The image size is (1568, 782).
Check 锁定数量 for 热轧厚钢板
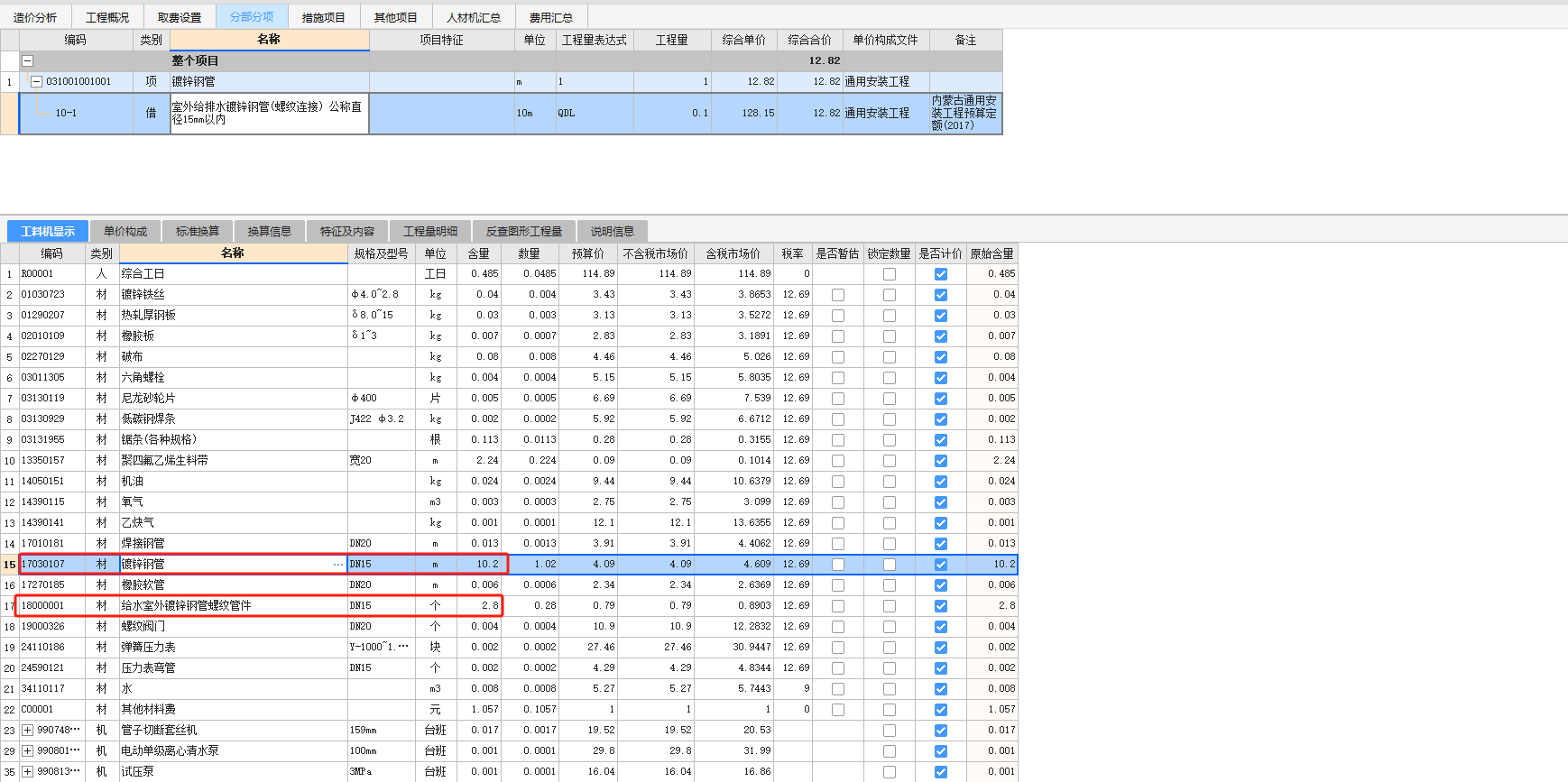(890, 316)
